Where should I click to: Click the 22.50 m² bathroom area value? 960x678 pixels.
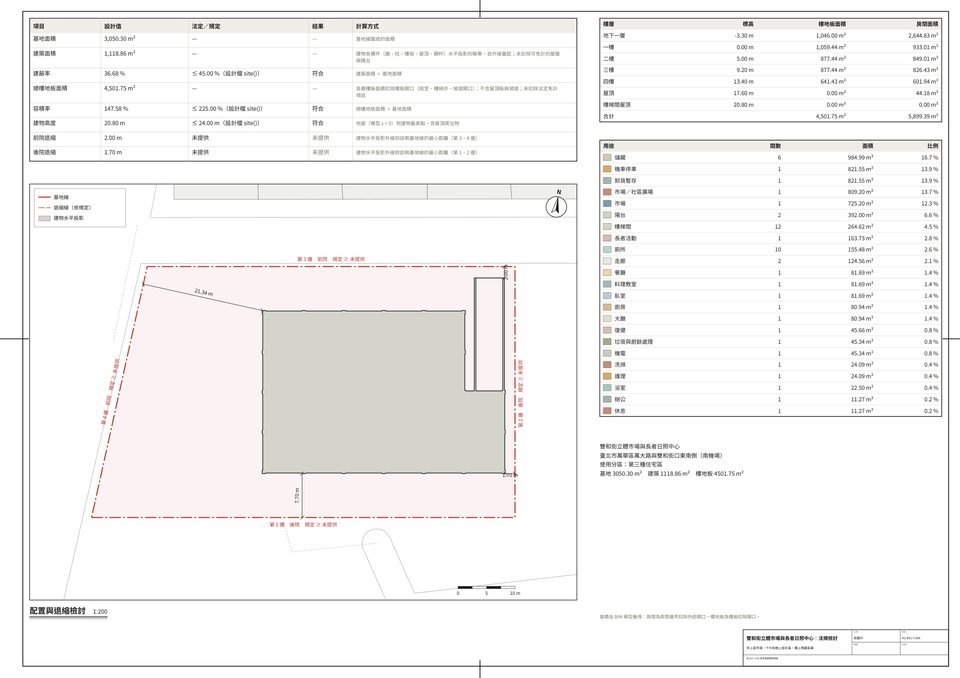[861, 388]
